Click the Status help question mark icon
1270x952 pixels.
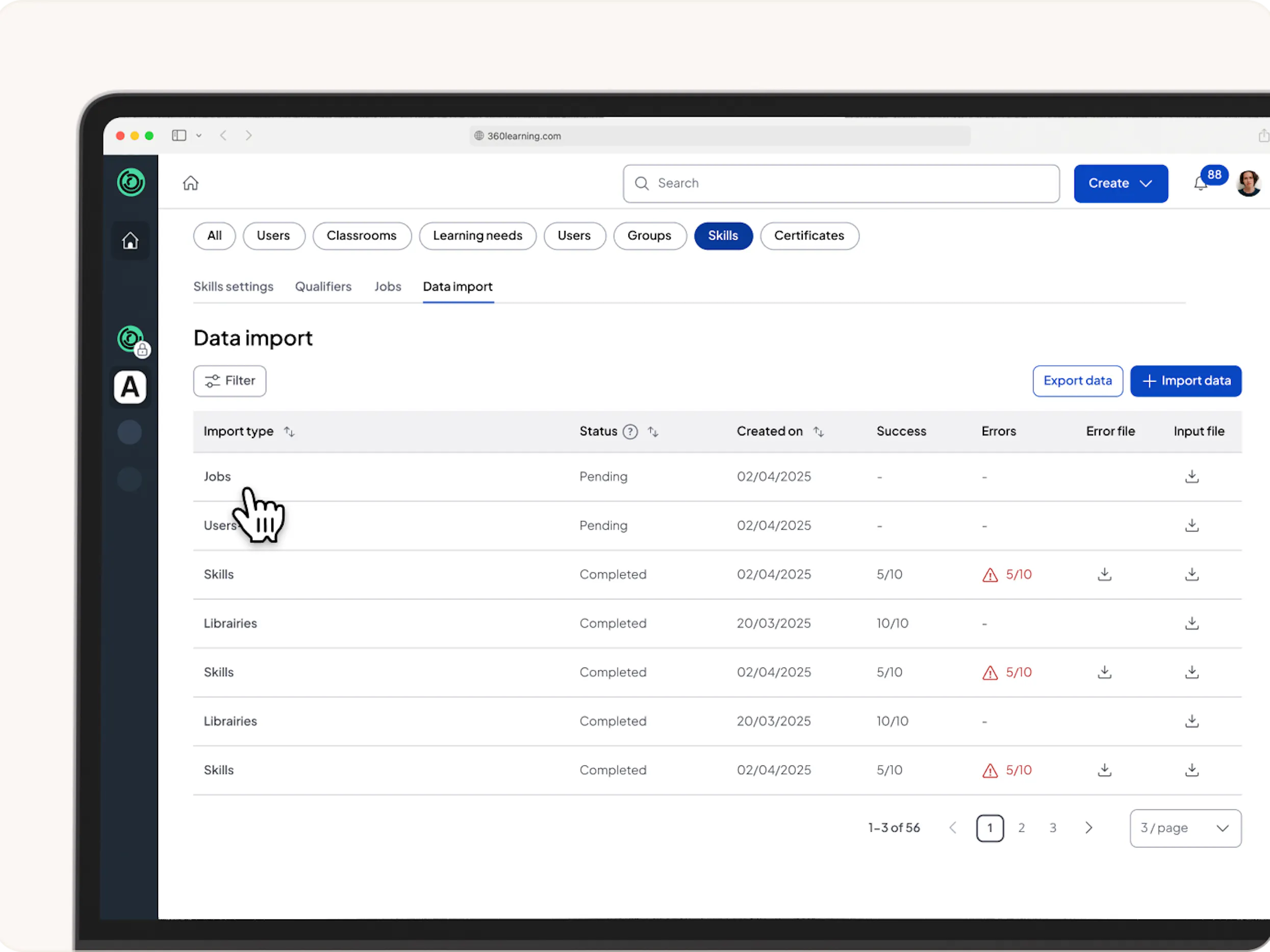(x=630, y=431)
